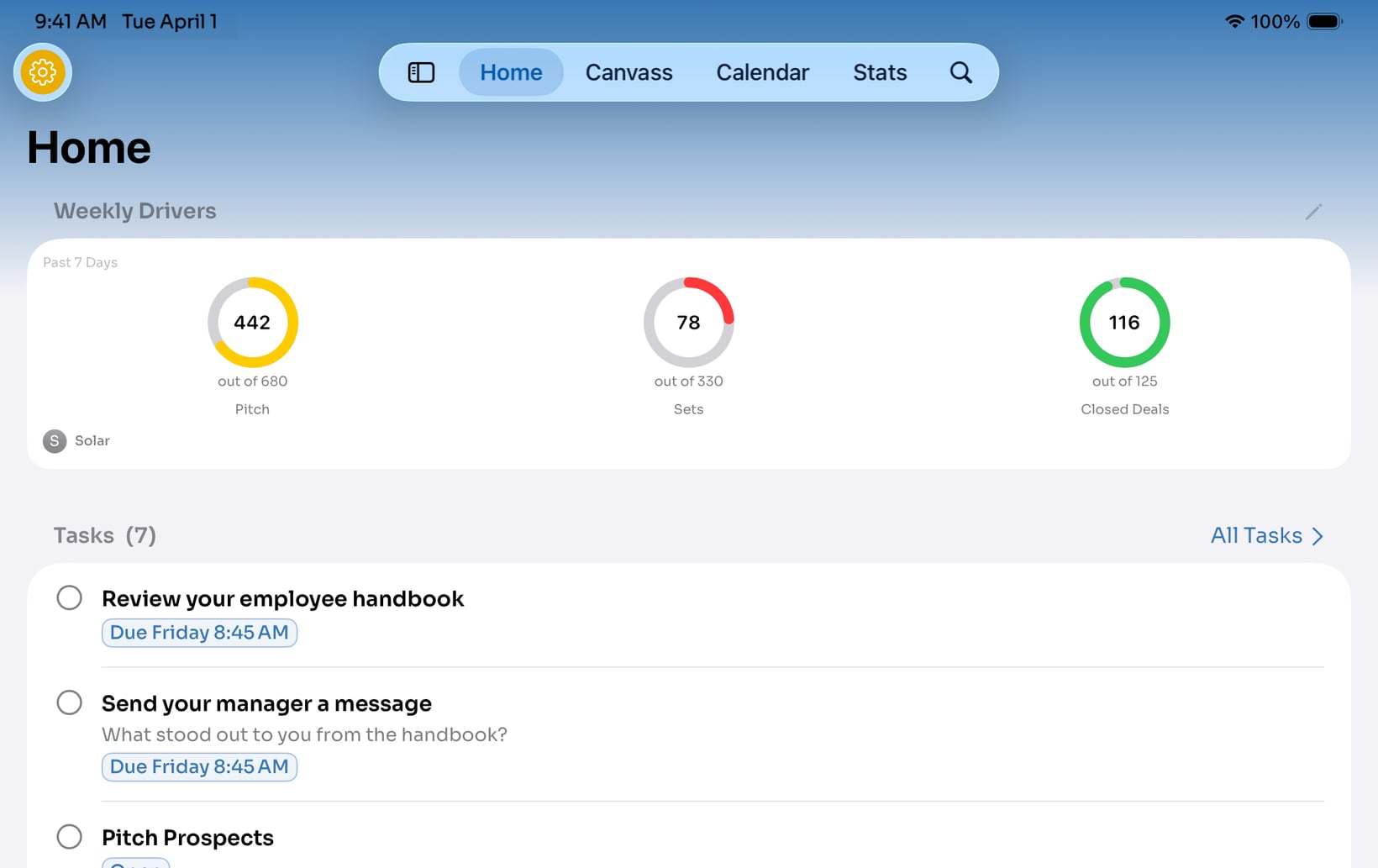Toggle the sidebar panel icon
The height and width of the screenshot is (868, 1378).
(x=421, y=72)
